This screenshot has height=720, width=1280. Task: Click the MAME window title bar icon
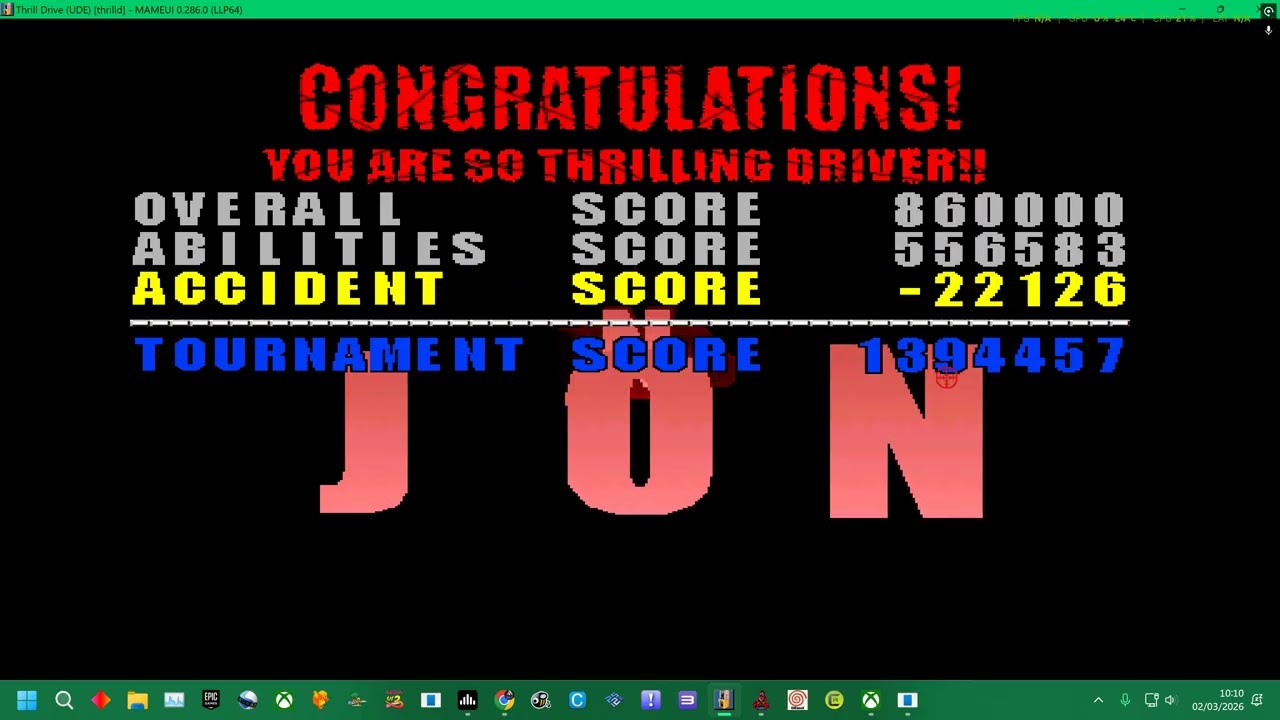click(7, 9)
